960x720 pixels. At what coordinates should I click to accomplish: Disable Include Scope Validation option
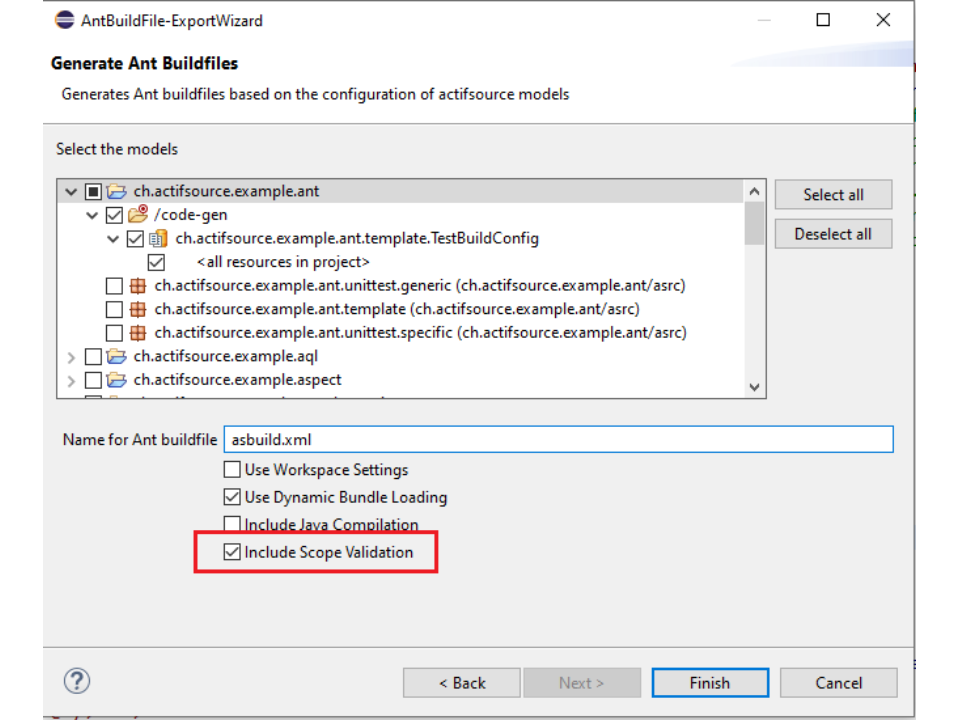pyautogui.click(x=232, y=552)
